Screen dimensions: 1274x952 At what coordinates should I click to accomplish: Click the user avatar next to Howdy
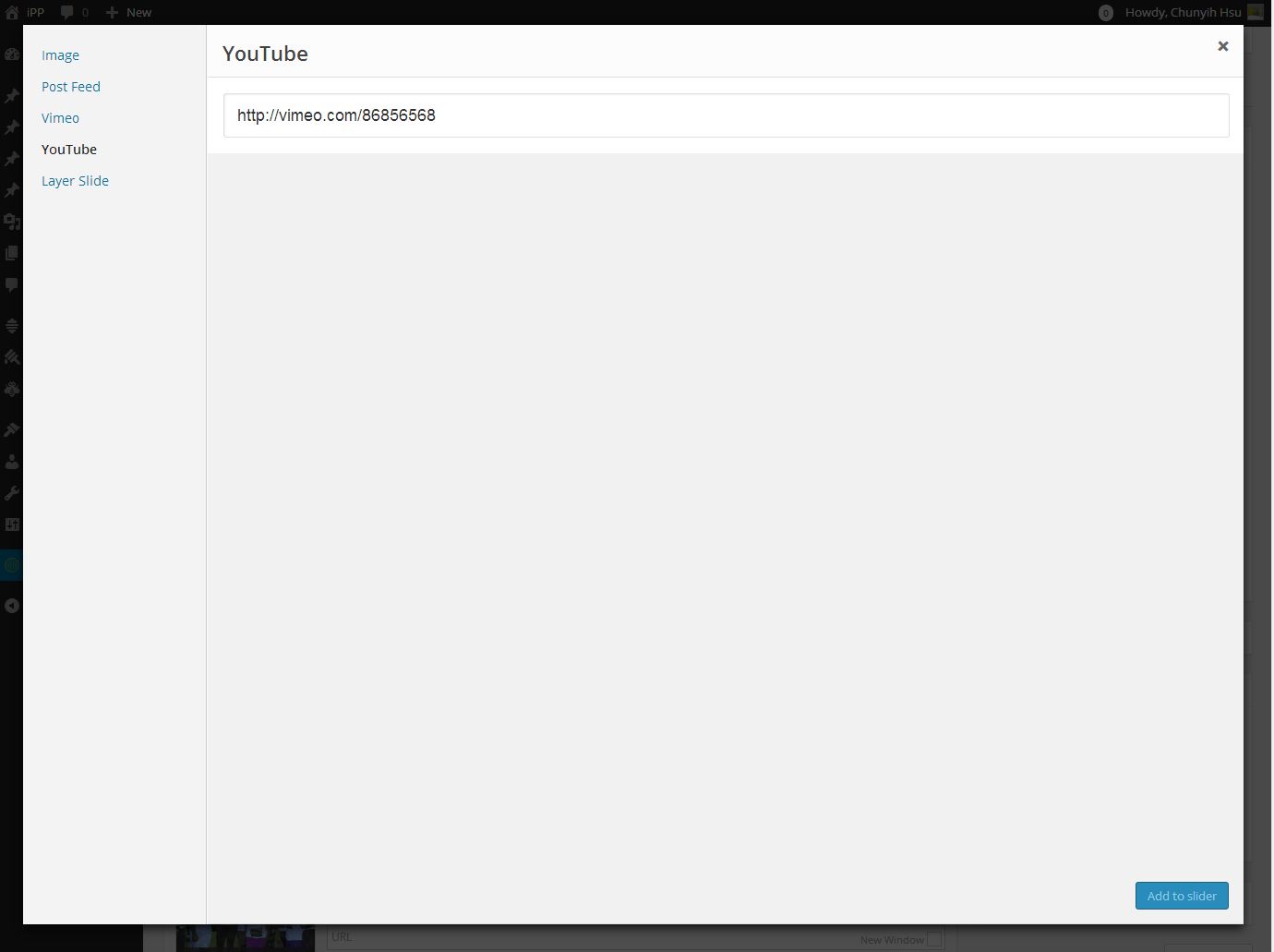click(1256, 12)
